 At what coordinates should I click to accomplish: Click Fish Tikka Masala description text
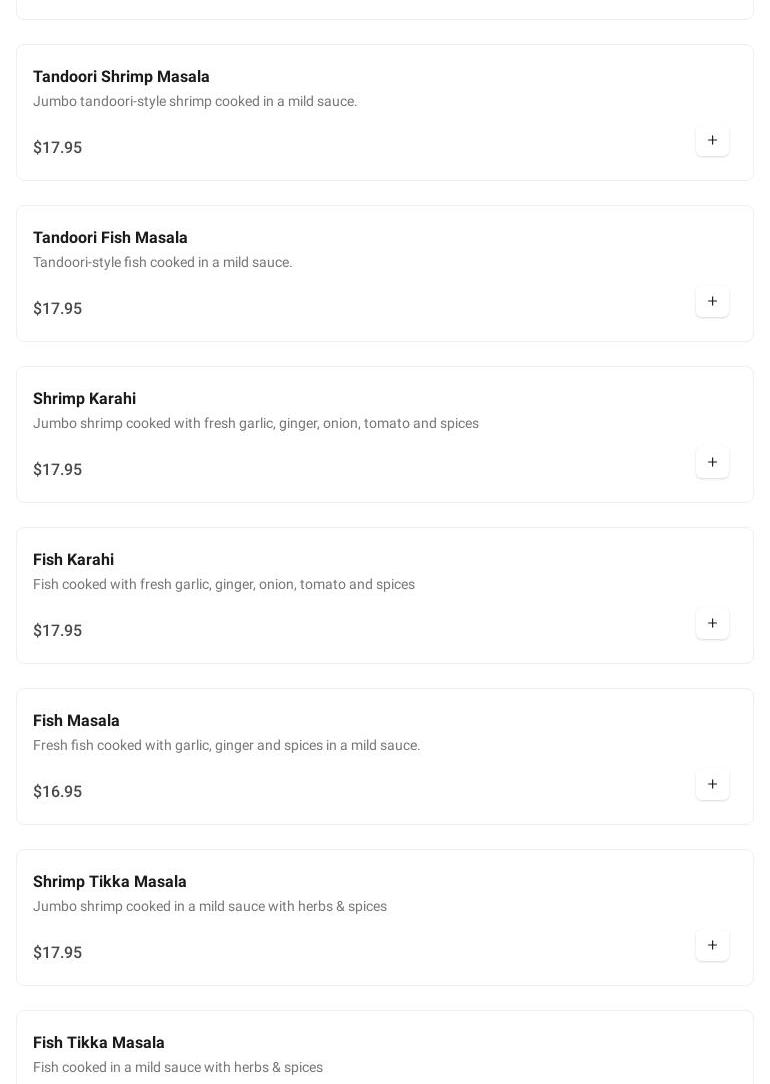point(178,1067)
